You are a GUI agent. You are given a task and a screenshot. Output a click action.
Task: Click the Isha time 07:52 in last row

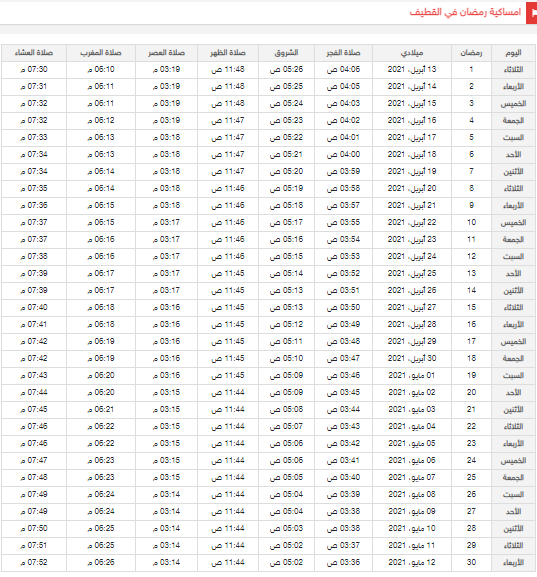click(x=34, y=562)
